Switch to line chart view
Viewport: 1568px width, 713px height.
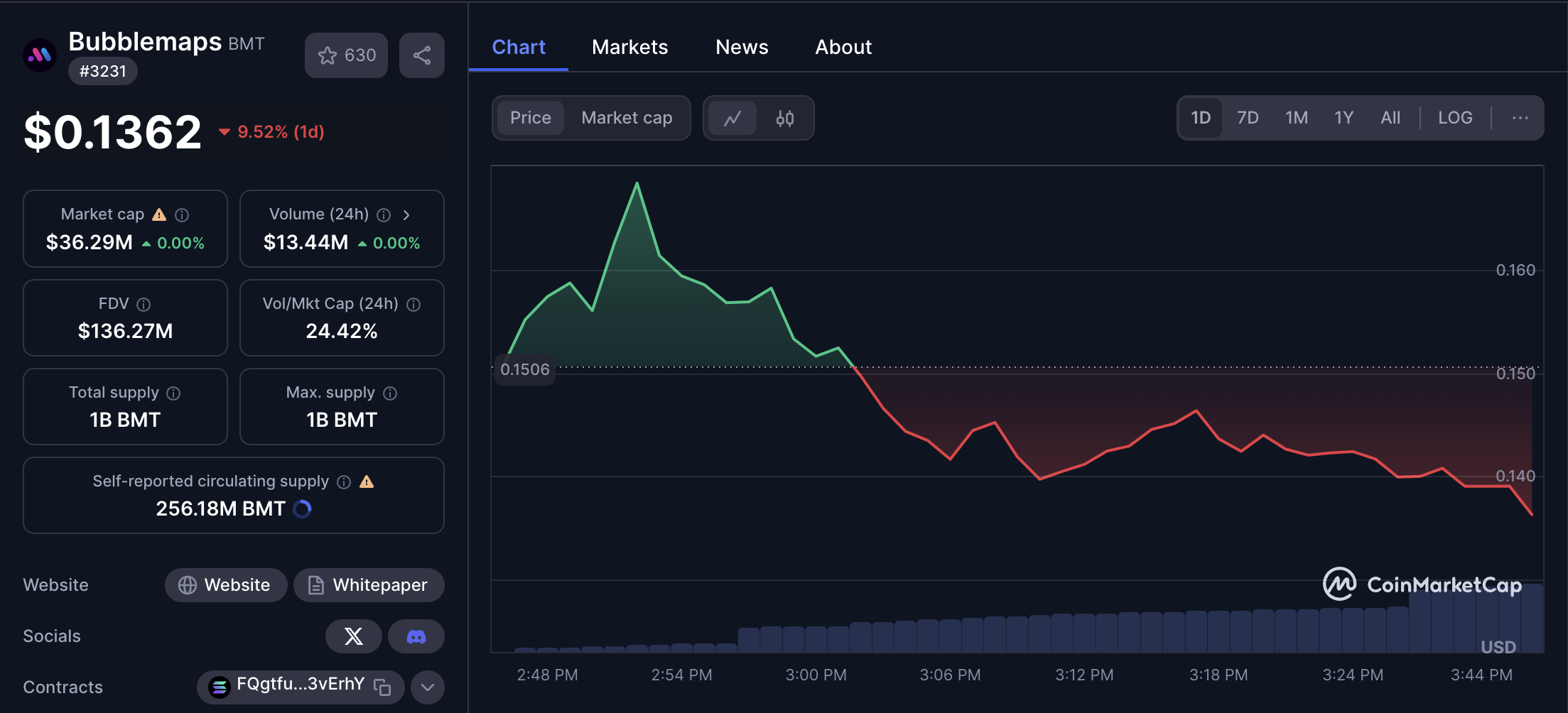tap(732, 118)
